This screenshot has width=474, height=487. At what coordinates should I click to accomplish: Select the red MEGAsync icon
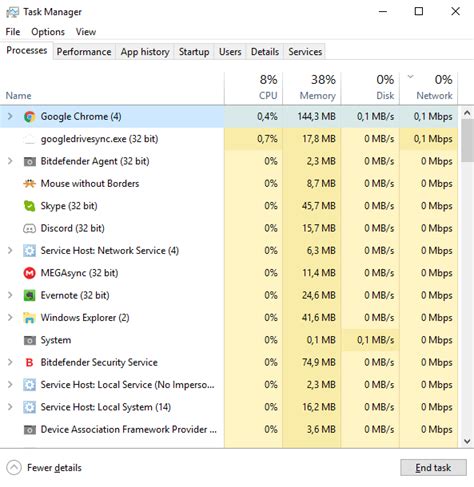(29, 273)
